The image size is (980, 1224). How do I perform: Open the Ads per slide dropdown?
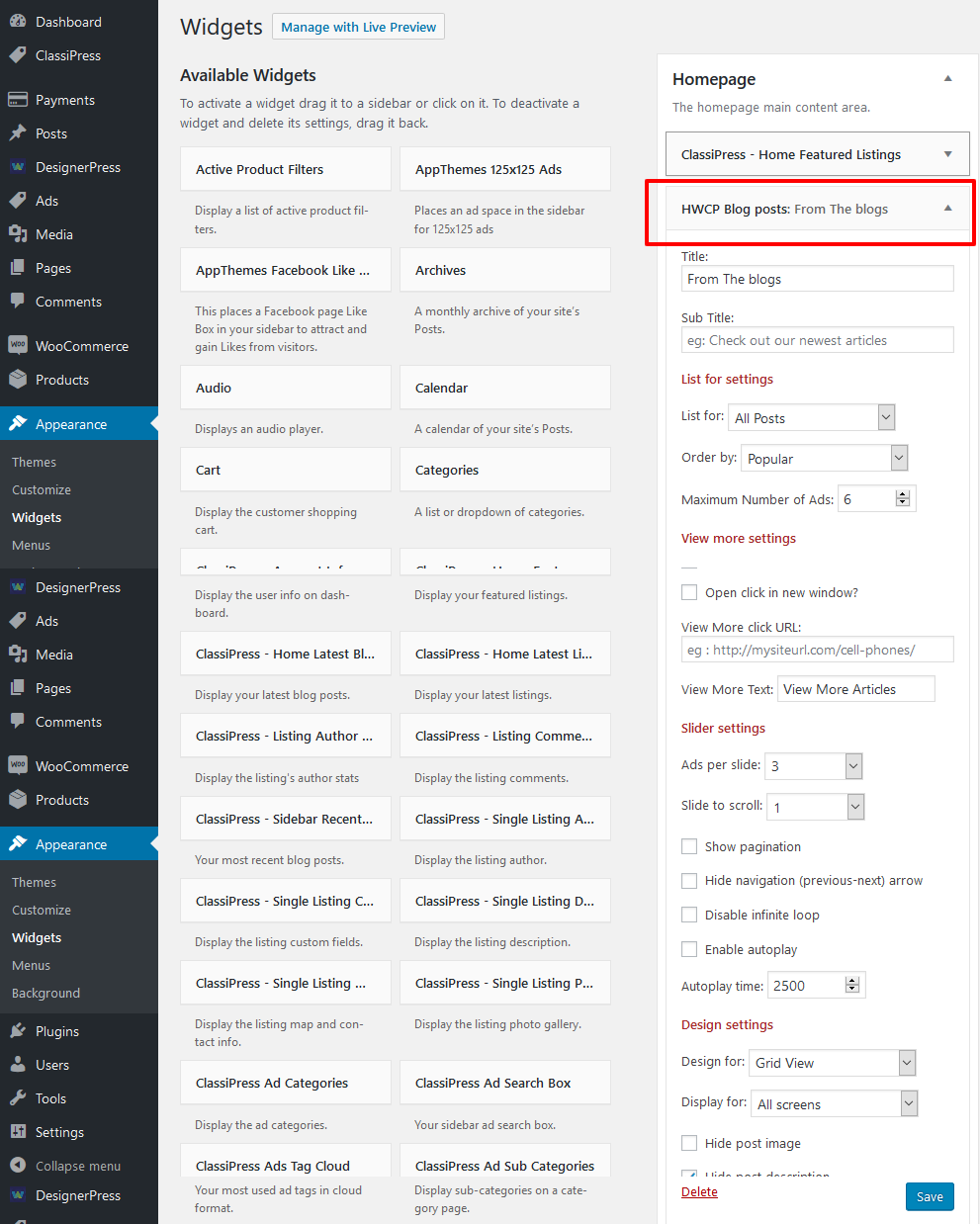click(814, 765)
